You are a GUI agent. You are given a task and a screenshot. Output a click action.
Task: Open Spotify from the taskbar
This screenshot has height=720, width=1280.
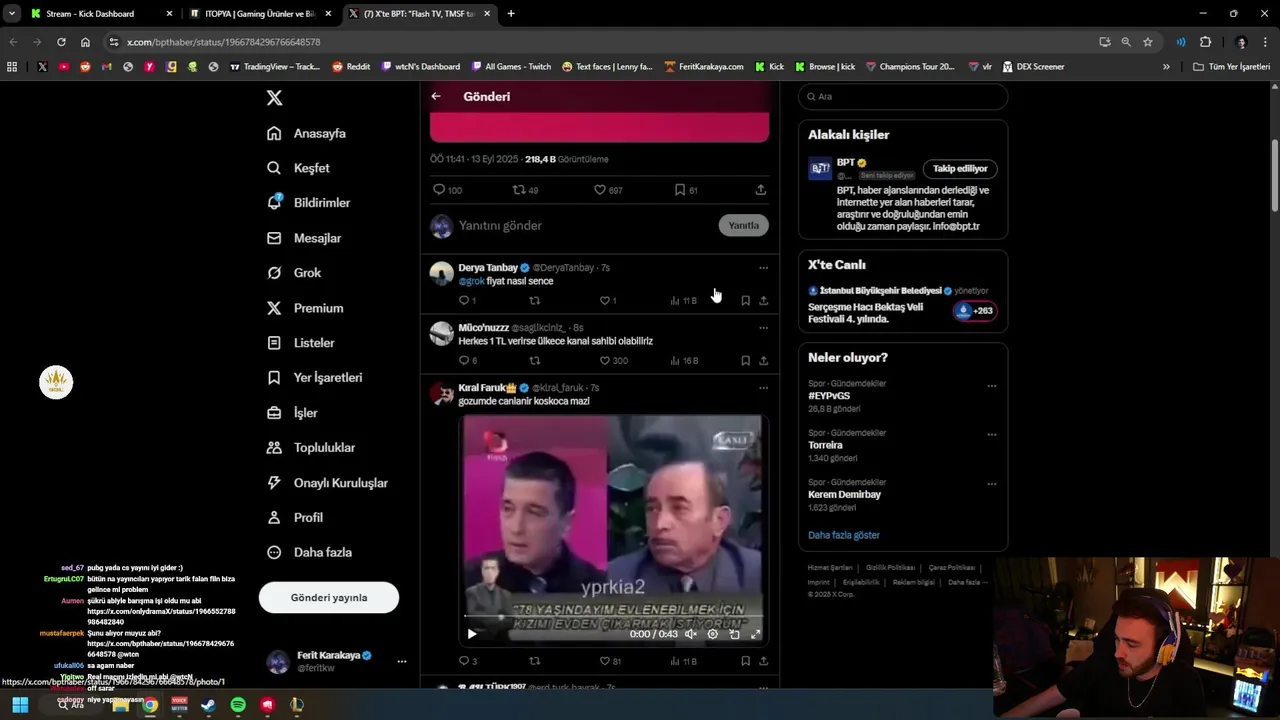click(238, 705)
